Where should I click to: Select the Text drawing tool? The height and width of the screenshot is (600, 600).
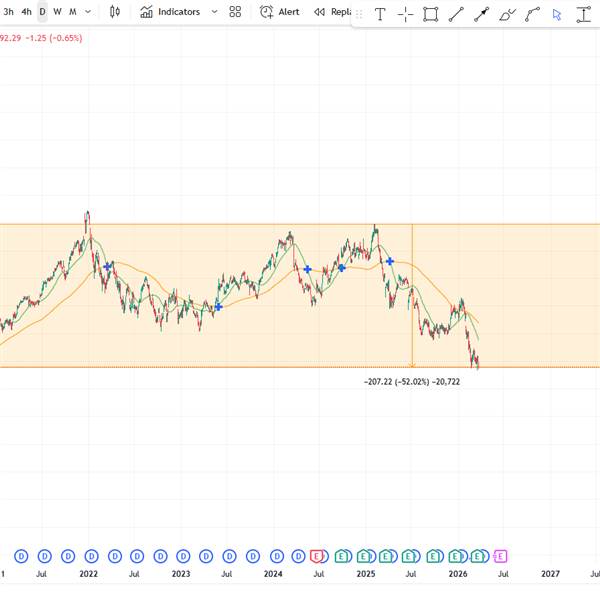pos(380,15)
